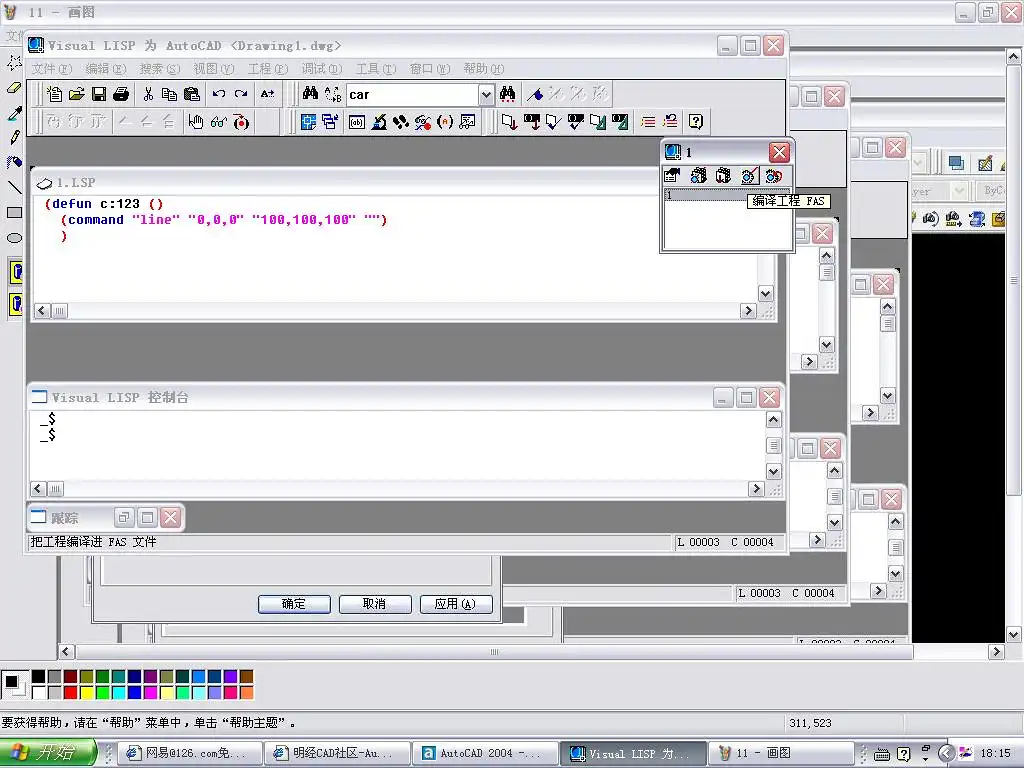Add a watch with the eyeglasses icon
This screenshot has height=768, width=1024.
tap(218, 121)
